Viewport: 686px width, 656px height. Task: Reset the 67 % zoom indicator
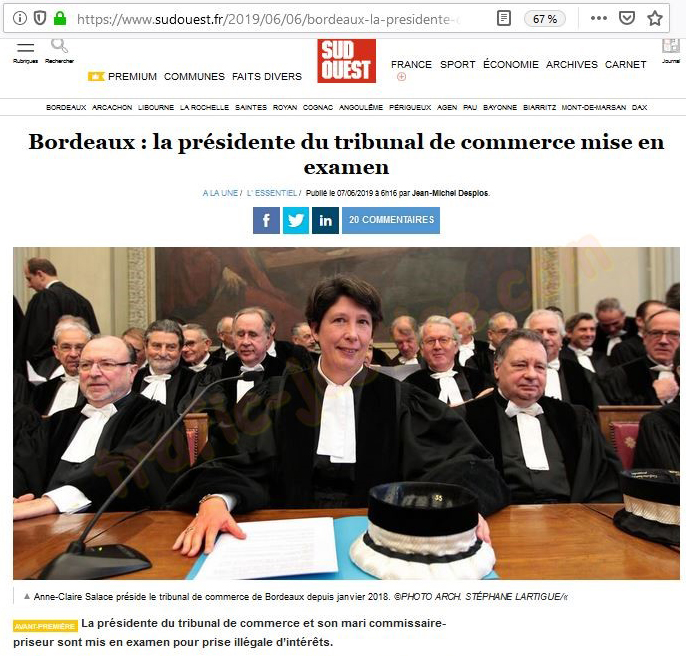pos(545,19)
